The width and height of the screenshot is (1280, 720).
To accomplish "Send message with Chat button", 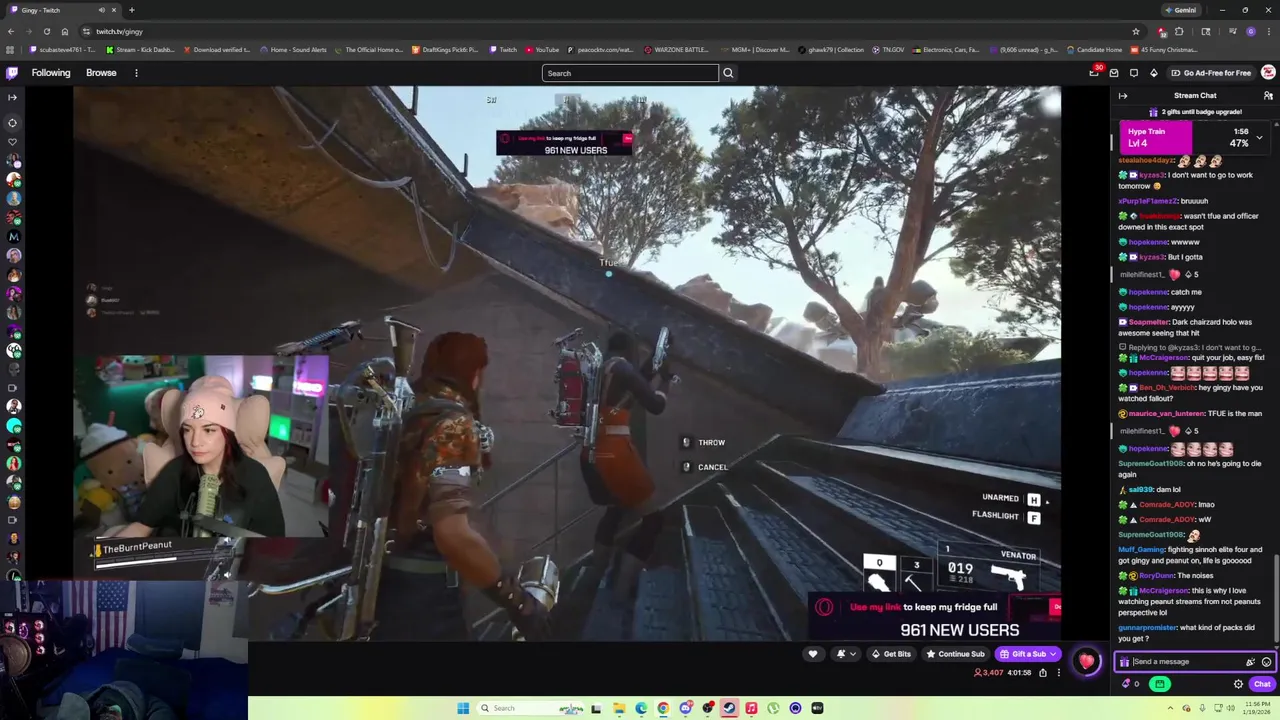I will click(x=1262, y=684).
